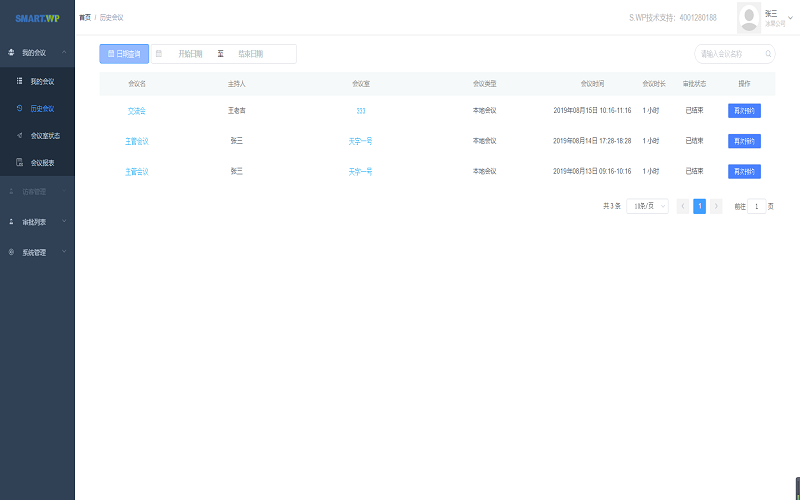Open 天宇一号 room link in 08月13日 row
This screenshot has height=500, width=800.
click(360, 172)
